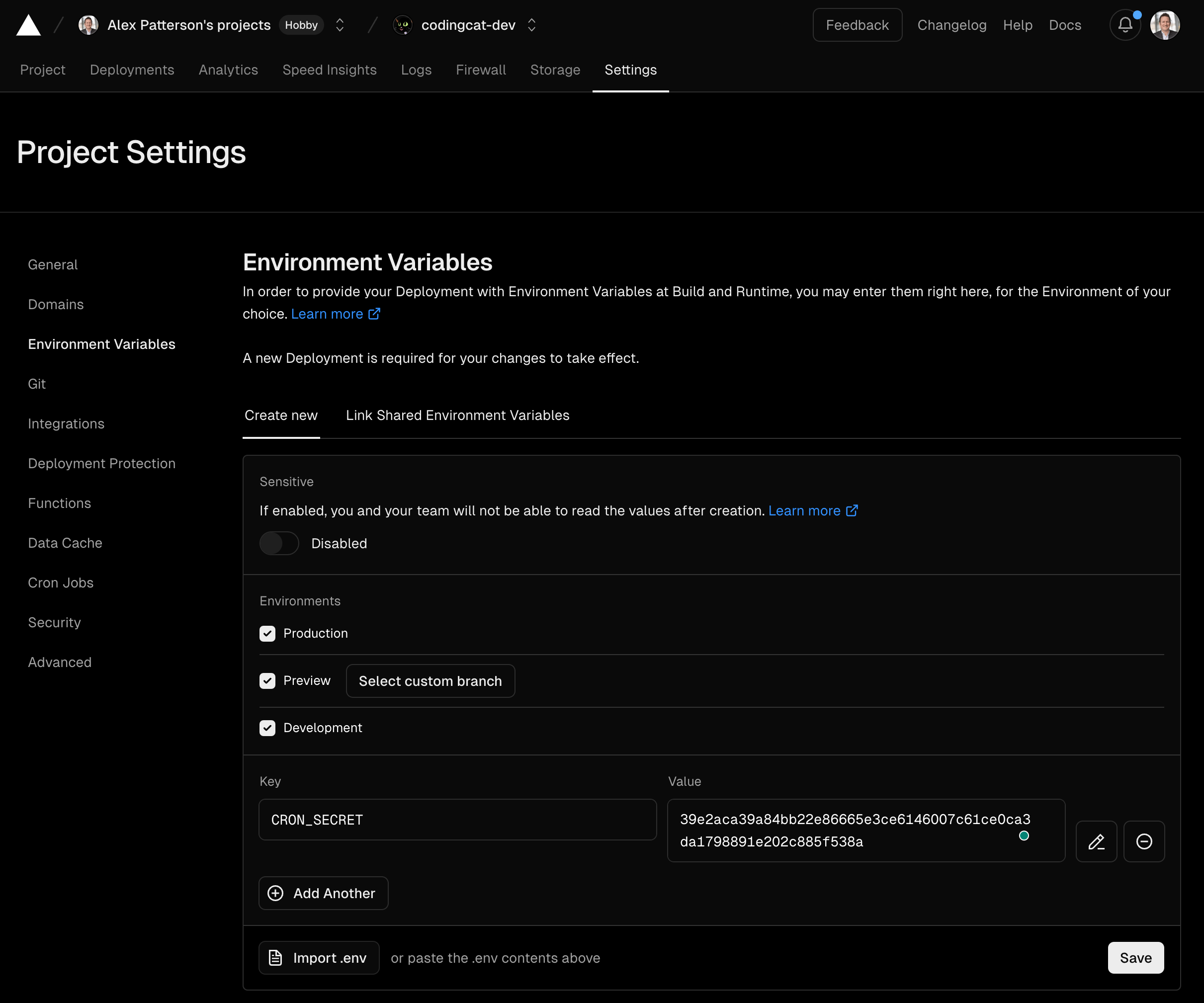Uncheck the Development environment checkbox
This screenshot has width=1204, height=1003.
267,728
